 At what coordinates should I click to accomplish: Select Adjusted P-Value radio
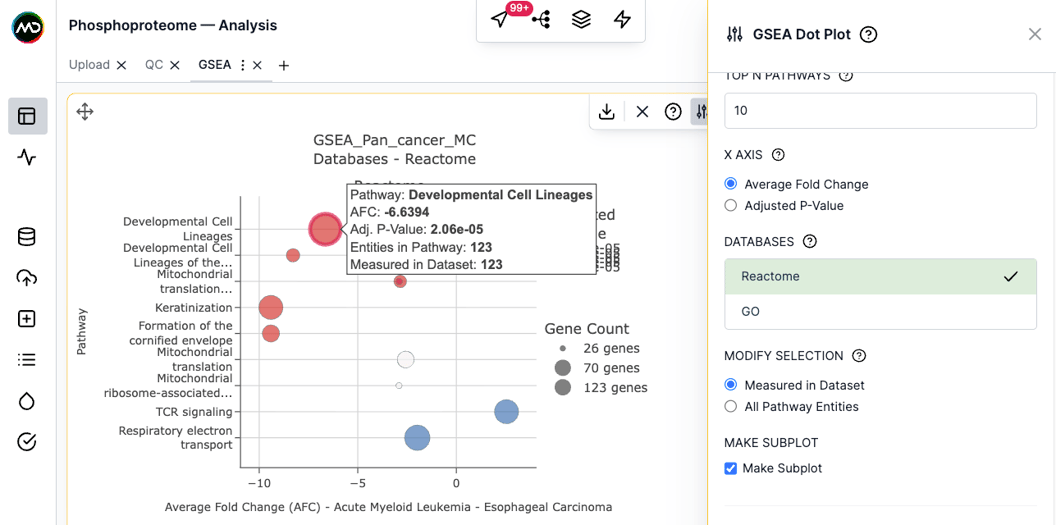[731, 205]
